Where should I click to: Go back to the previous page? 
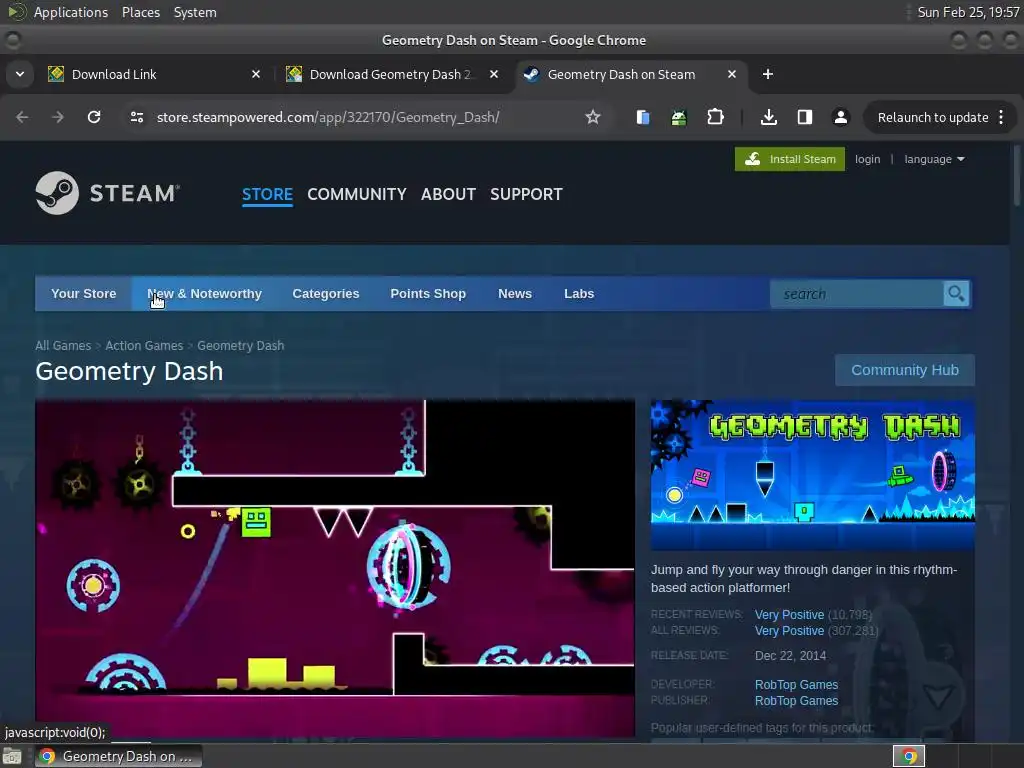(22, 117)
